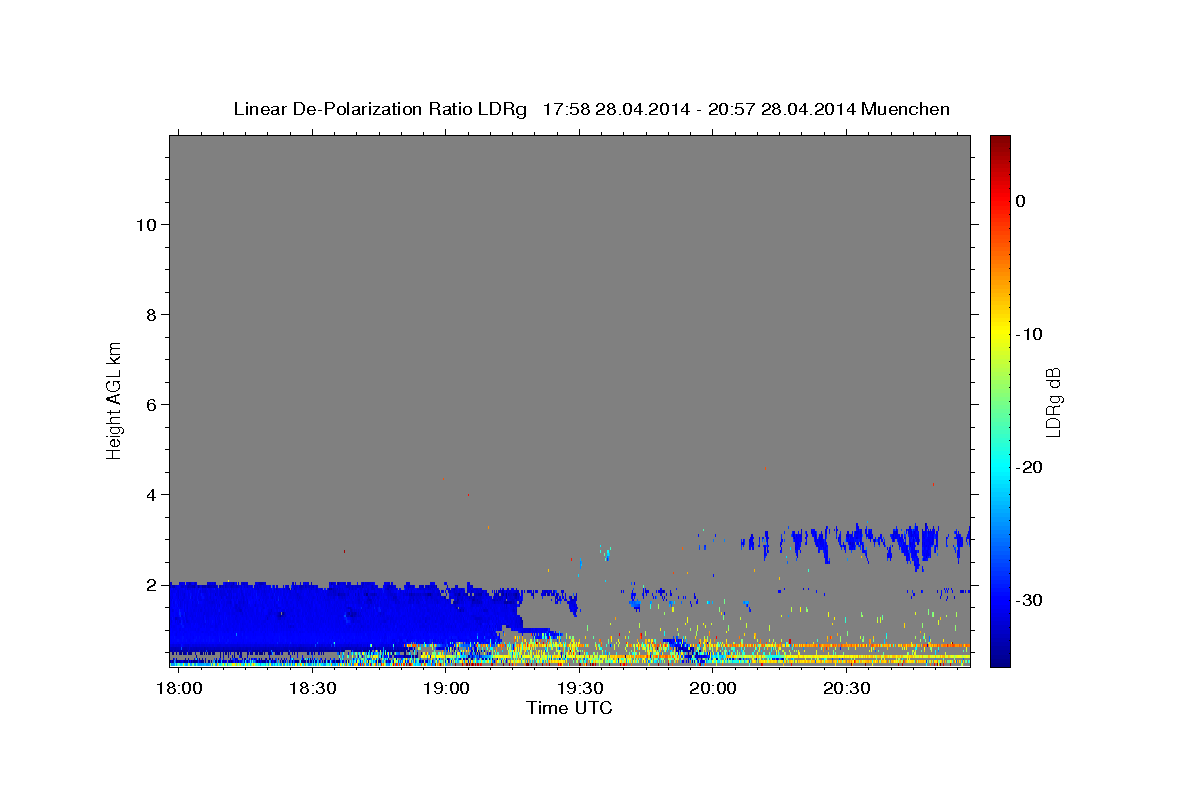Select the 'Time UTC' axis label

pos(569,708)
